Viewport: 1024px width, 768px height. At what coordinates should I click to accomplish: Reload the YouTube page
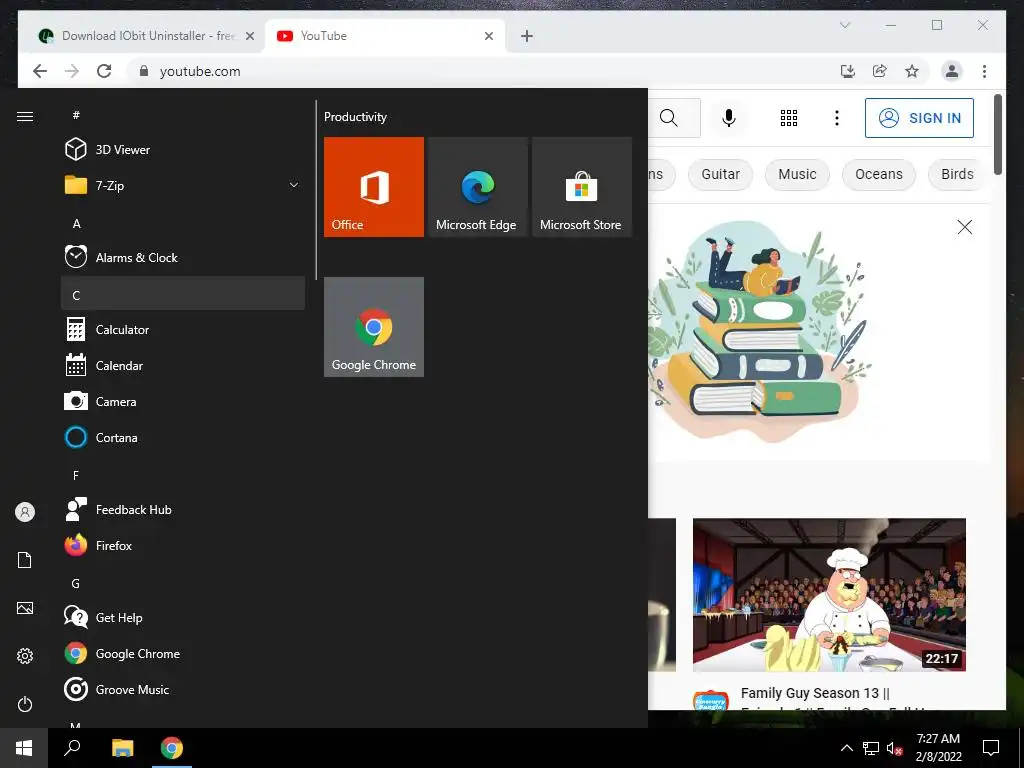click(104, 71)
